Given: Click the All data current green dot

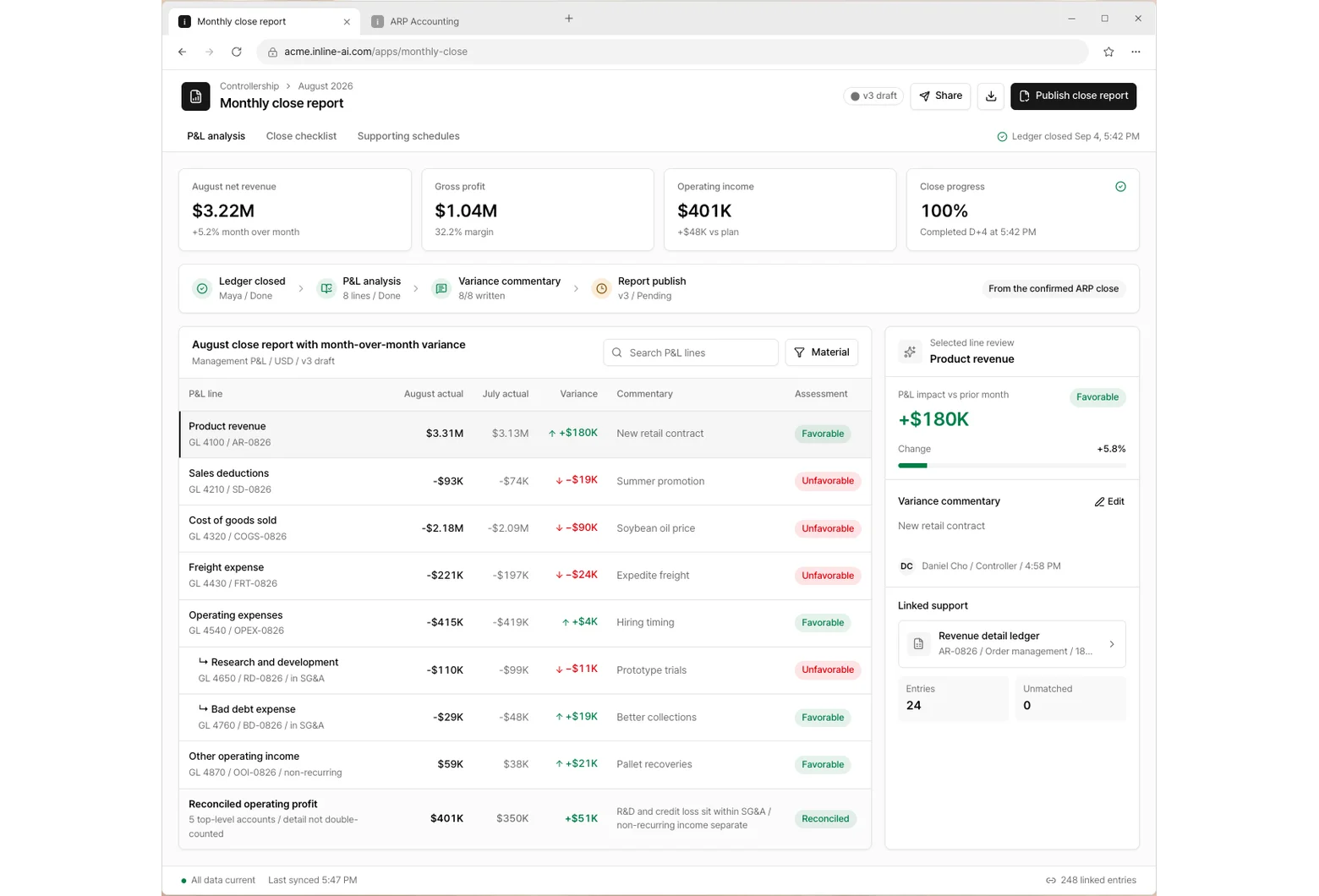Looking at the screenshot, I should [x=183, y=881].
